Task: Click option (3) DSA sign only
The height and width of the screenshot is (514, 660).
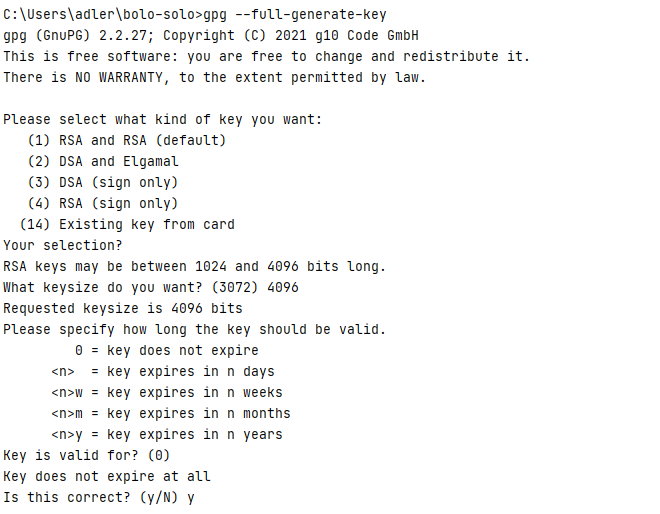Action: tap(103, 183)
